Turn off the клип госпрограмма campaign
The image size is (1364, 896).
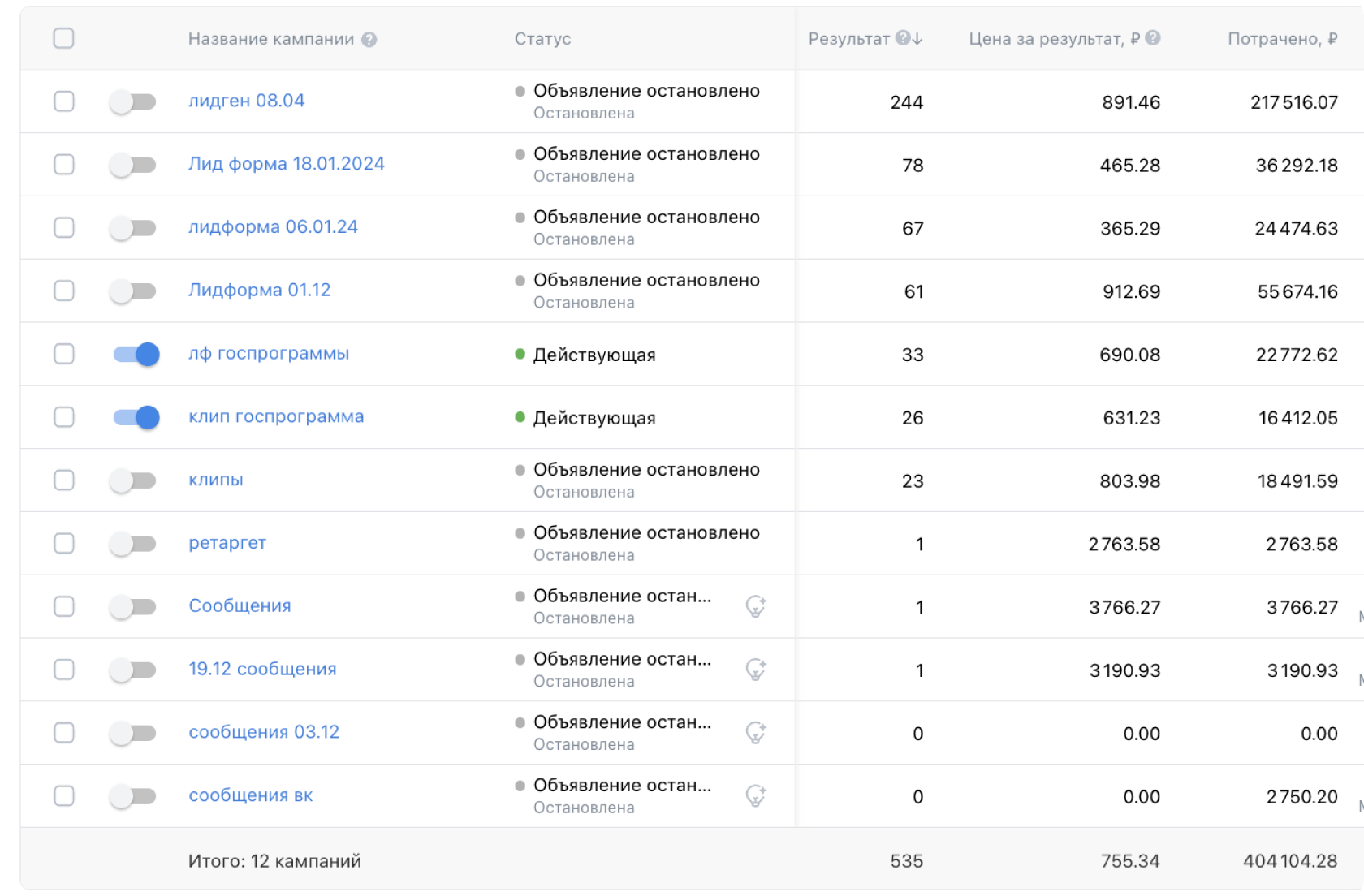coord(136,418)
